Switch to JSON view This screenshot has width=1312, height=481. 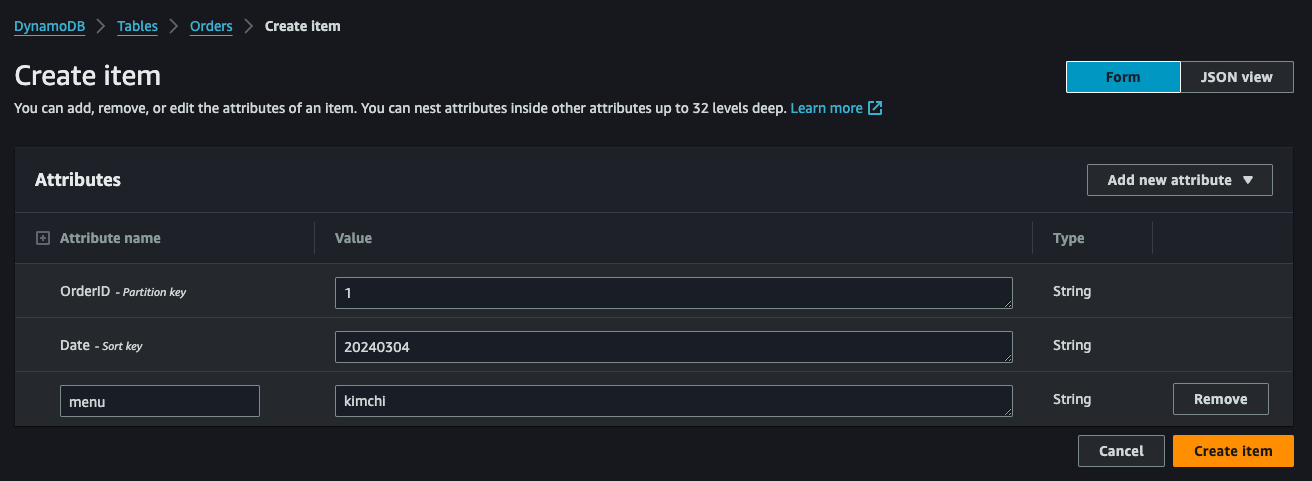(1237, 77)
